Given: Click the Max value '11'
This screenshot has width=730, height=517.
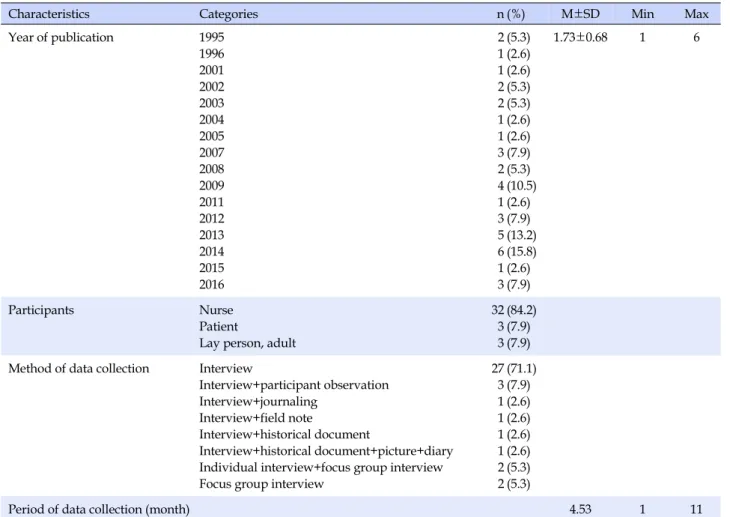Looking at the screenshot, I should tap(696, 510).
